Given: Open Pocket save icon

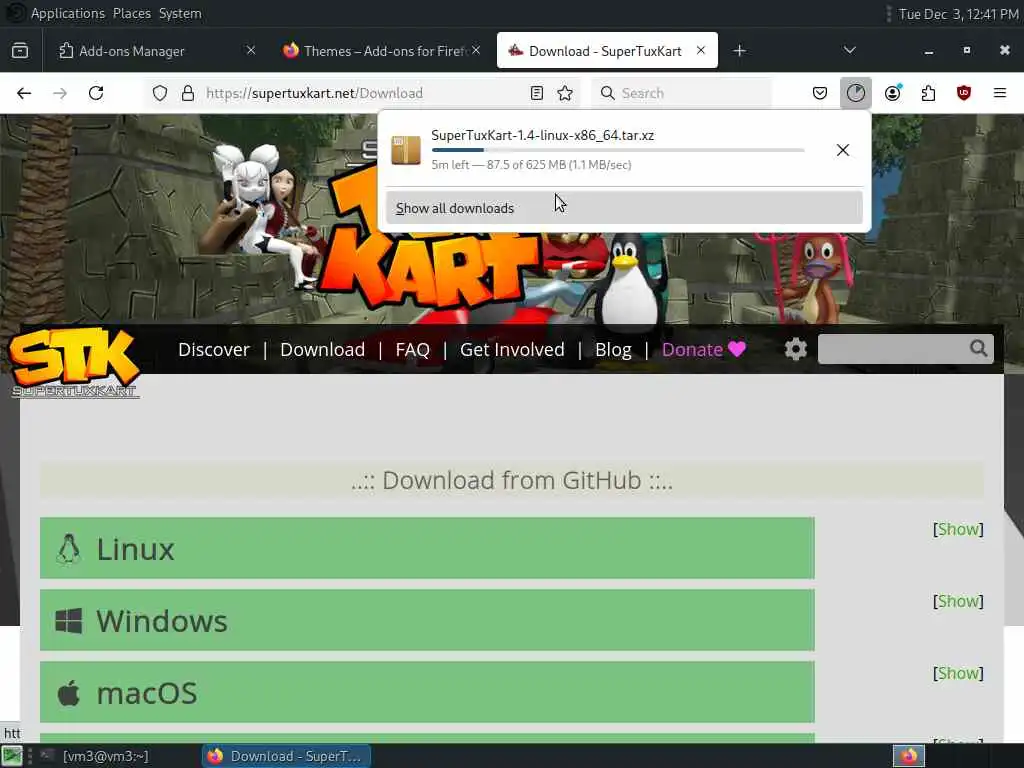Looking at the screenshot, I should click(820, 93).
